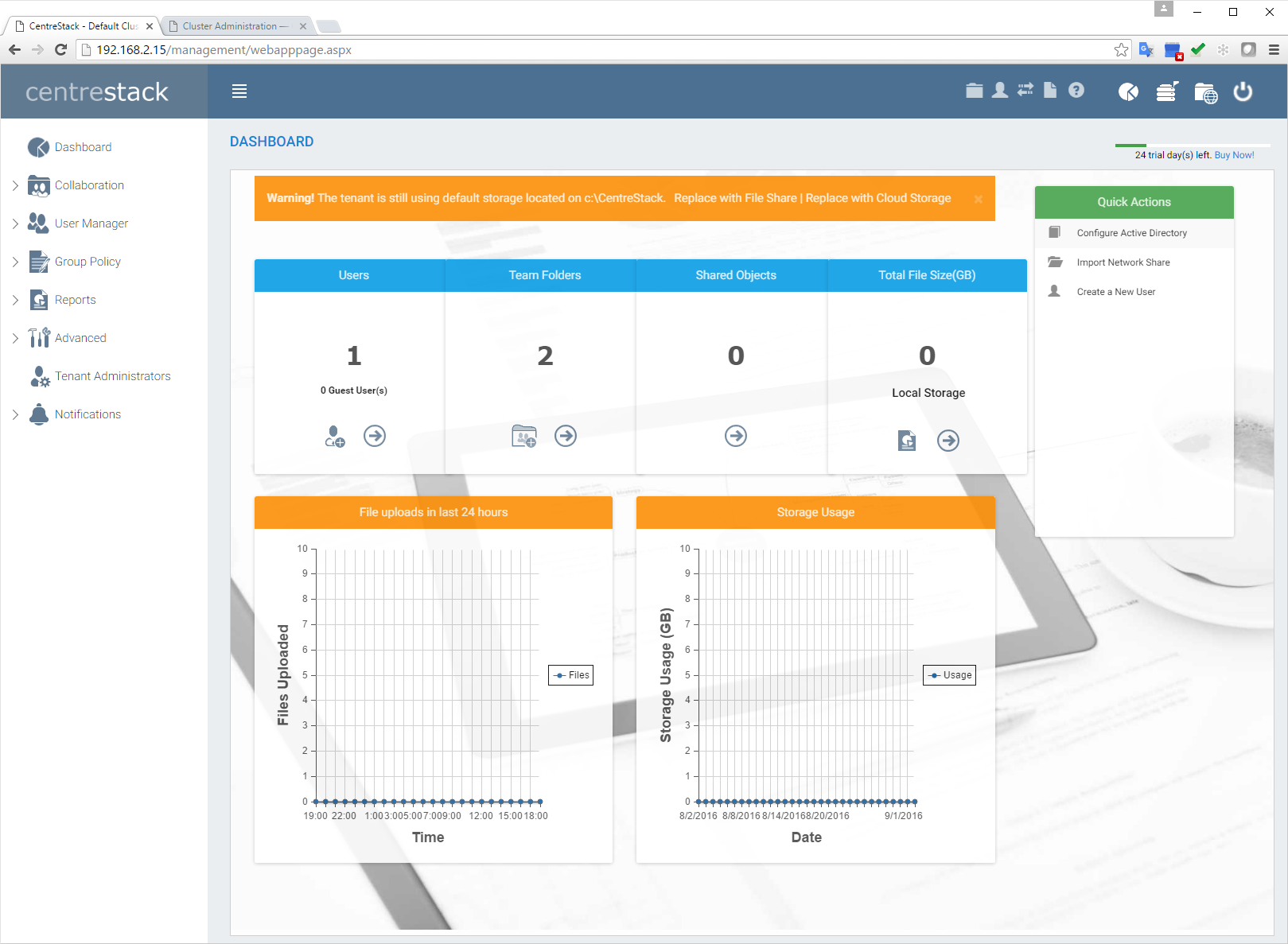Expand Collaboration chevron
The width and height of the screenshot is (1288, 944).
coord(15,185)
